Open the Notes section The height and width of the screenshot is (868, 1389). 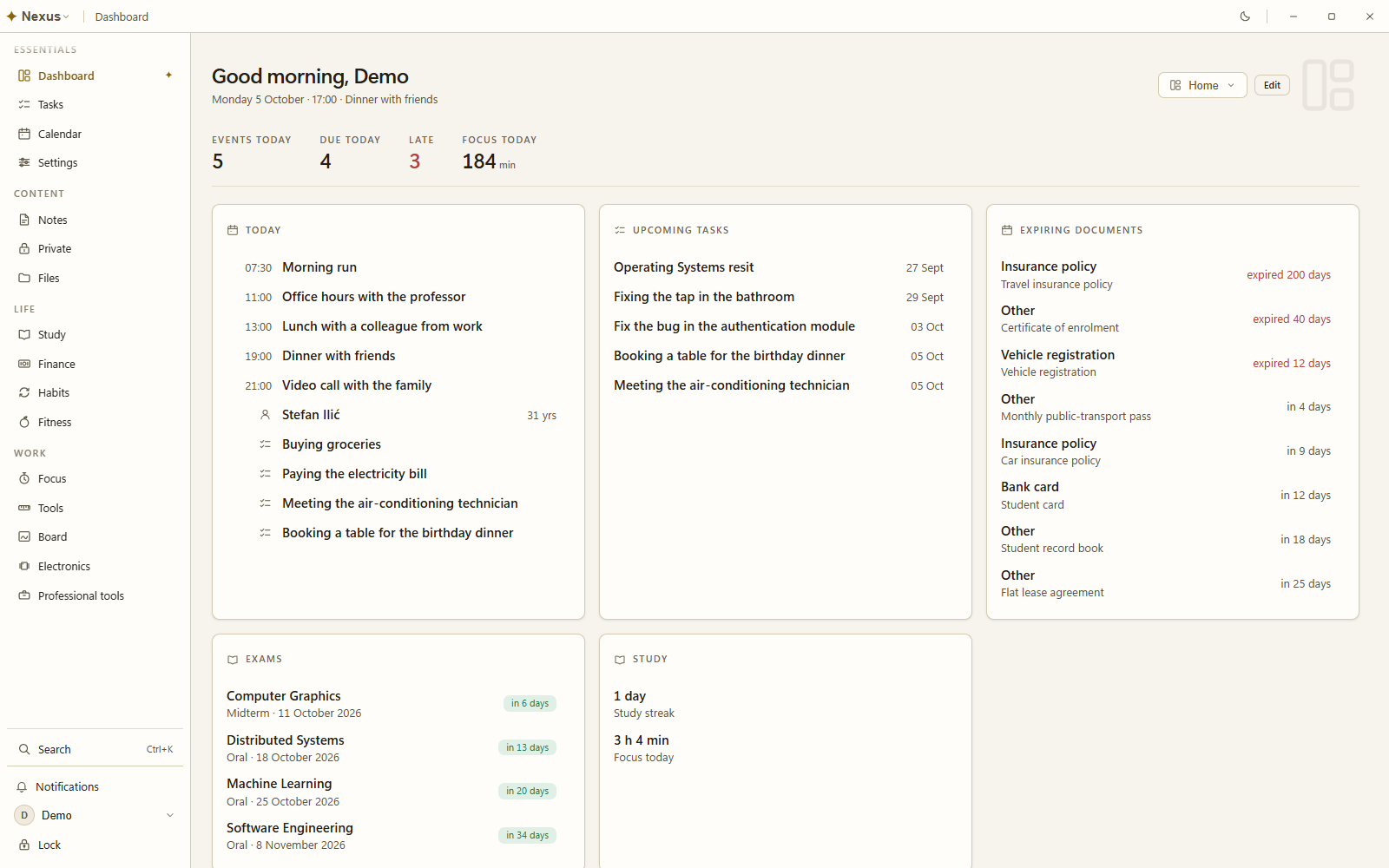click(x=95, y=220)
